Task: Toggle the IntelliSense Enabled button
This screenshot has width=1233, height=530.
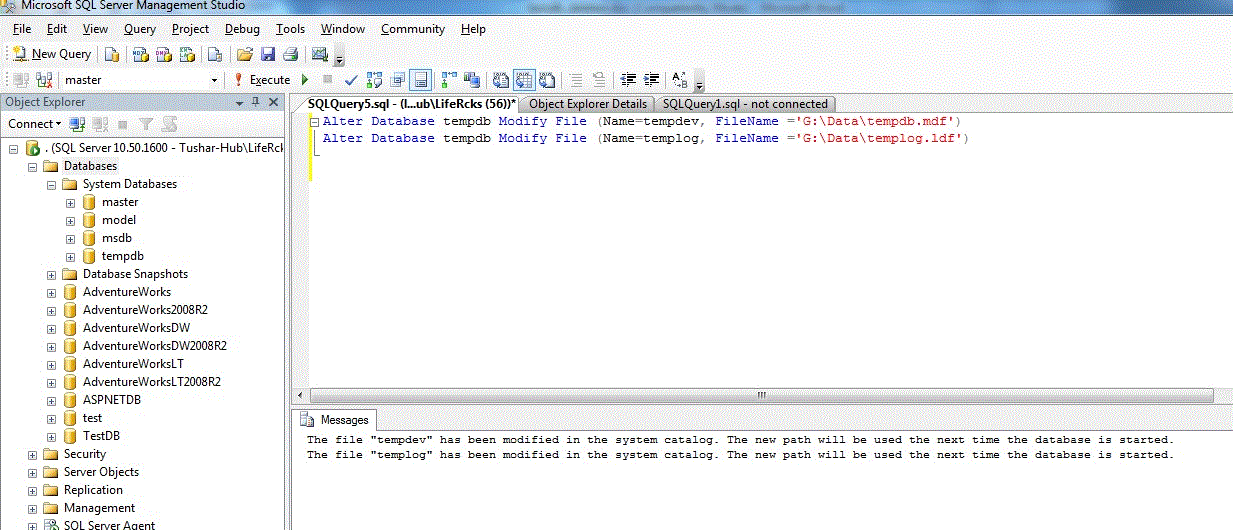Action: [420, 80]
